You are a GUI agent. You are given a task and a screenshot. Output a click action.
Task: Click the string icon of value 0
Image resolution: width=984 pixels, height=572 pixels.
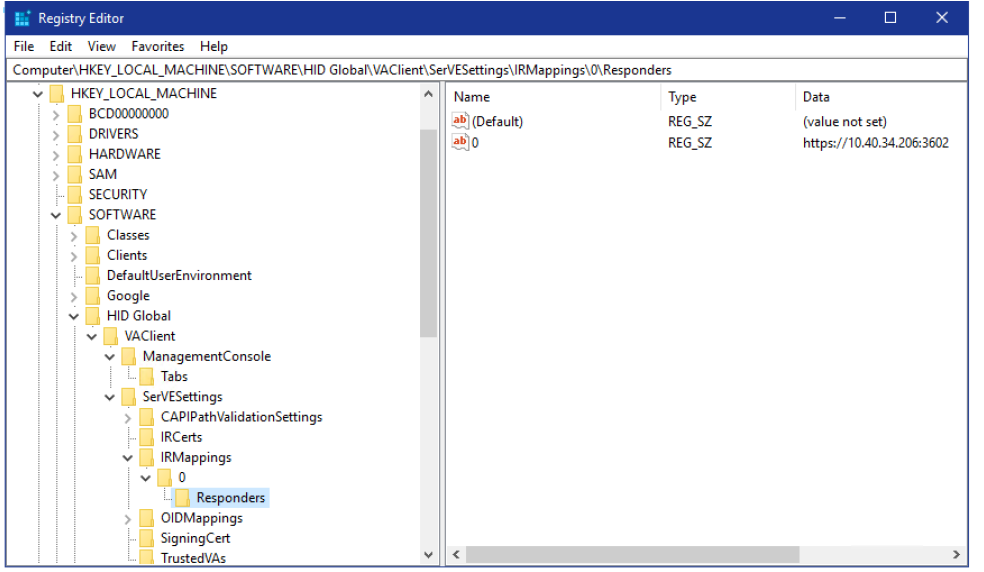click(460, 142)
